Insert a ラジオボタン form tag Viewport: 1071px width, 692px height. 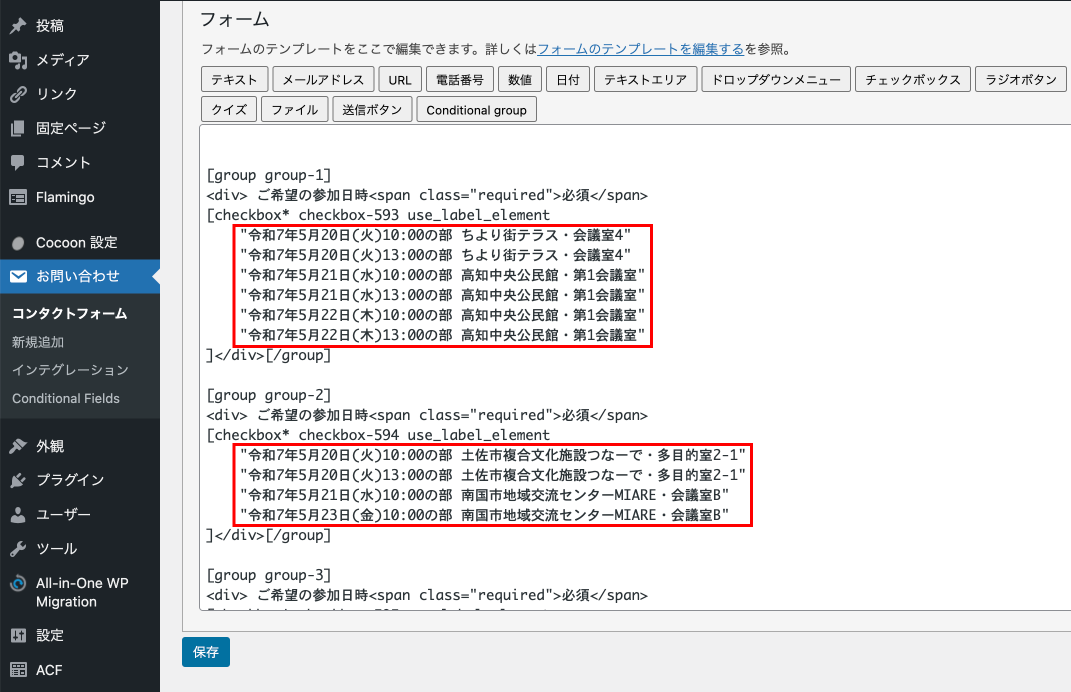tap(1020, 80)
